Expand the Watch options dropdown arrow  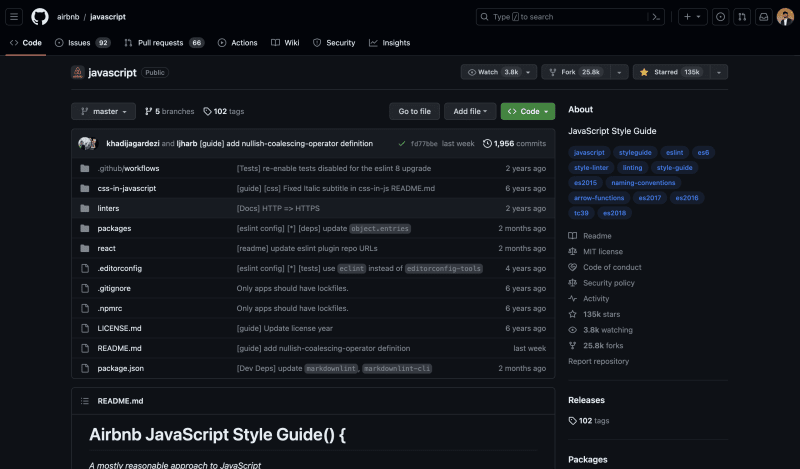529,72
